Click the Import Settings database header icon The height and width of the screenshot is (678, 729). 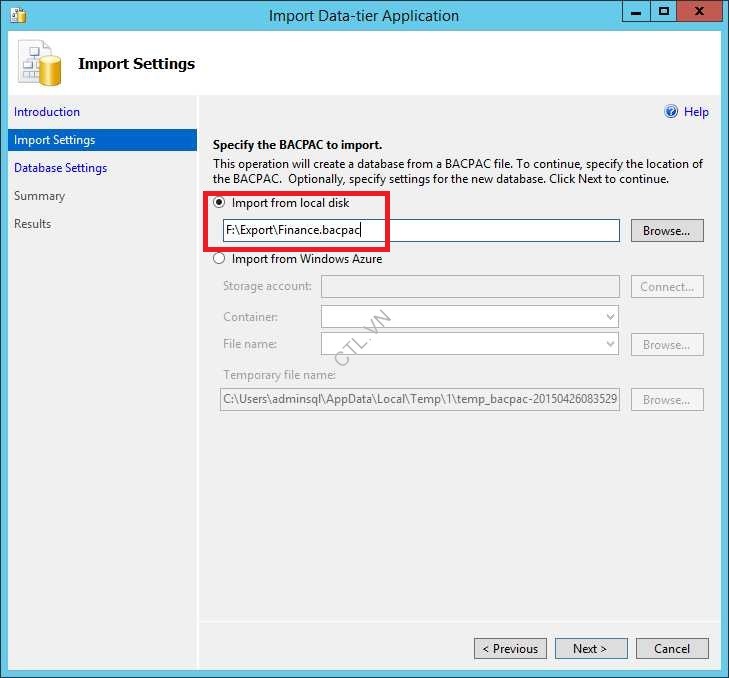point(40,64)
